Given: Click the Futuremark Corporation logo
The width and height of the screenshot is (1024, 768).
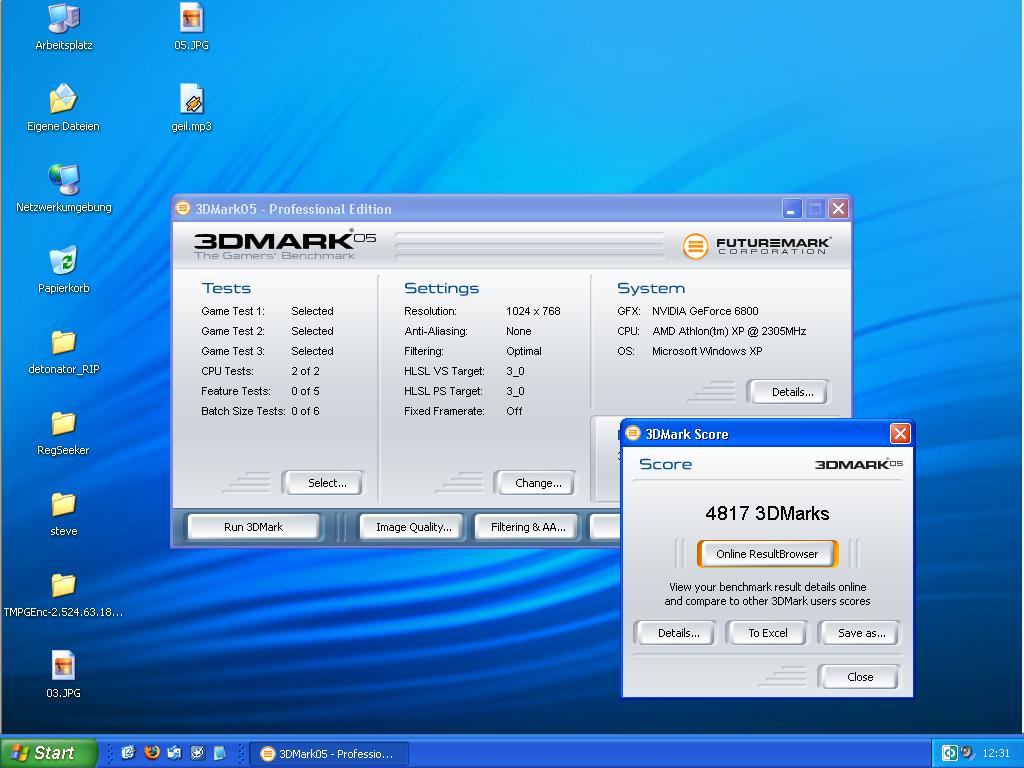Looking at the screenshot, I should 756,246.
